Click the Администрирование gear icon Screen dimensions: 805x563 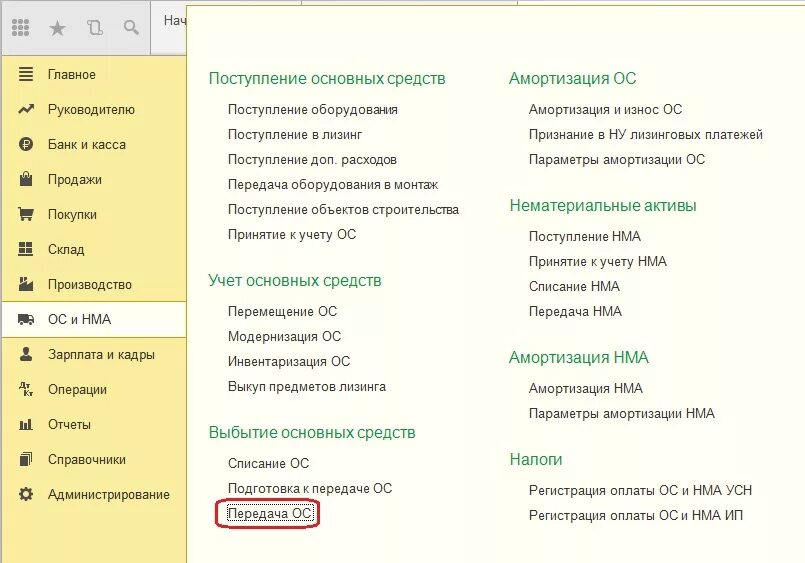pyautogui.click(x=26, y=494)
